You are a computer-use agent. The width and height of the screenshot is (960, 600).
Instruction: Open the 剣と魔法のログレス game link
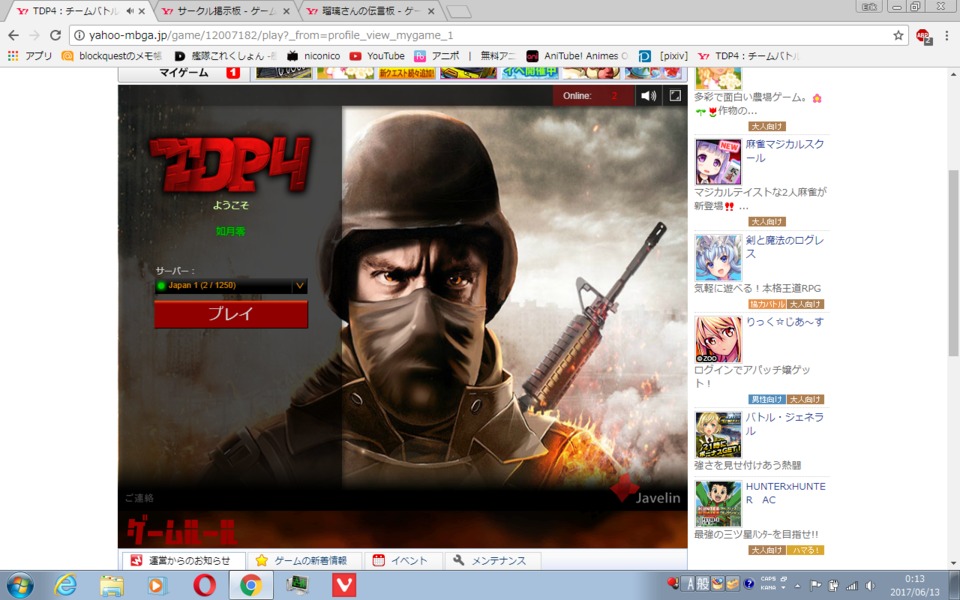pos(784,247)
